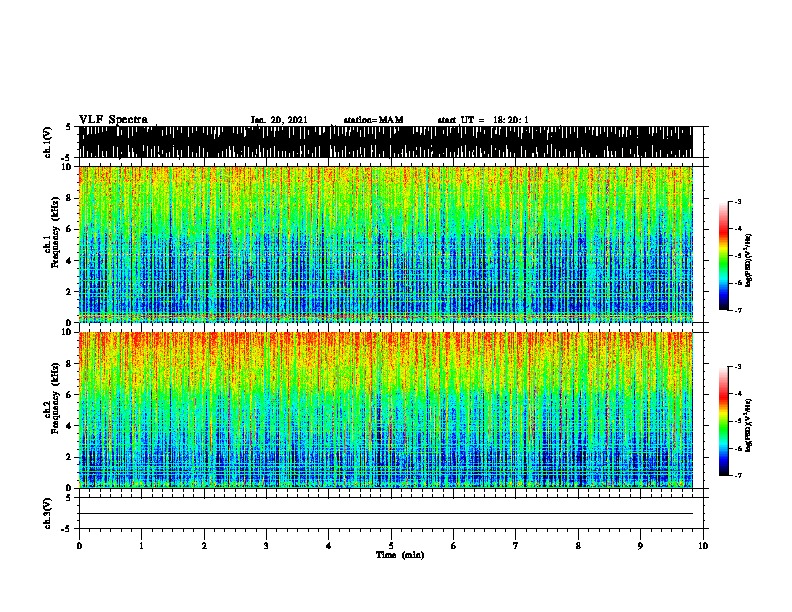
Task: Click the ch.2 frequency tick label "4"
Action: click(70, 426)
